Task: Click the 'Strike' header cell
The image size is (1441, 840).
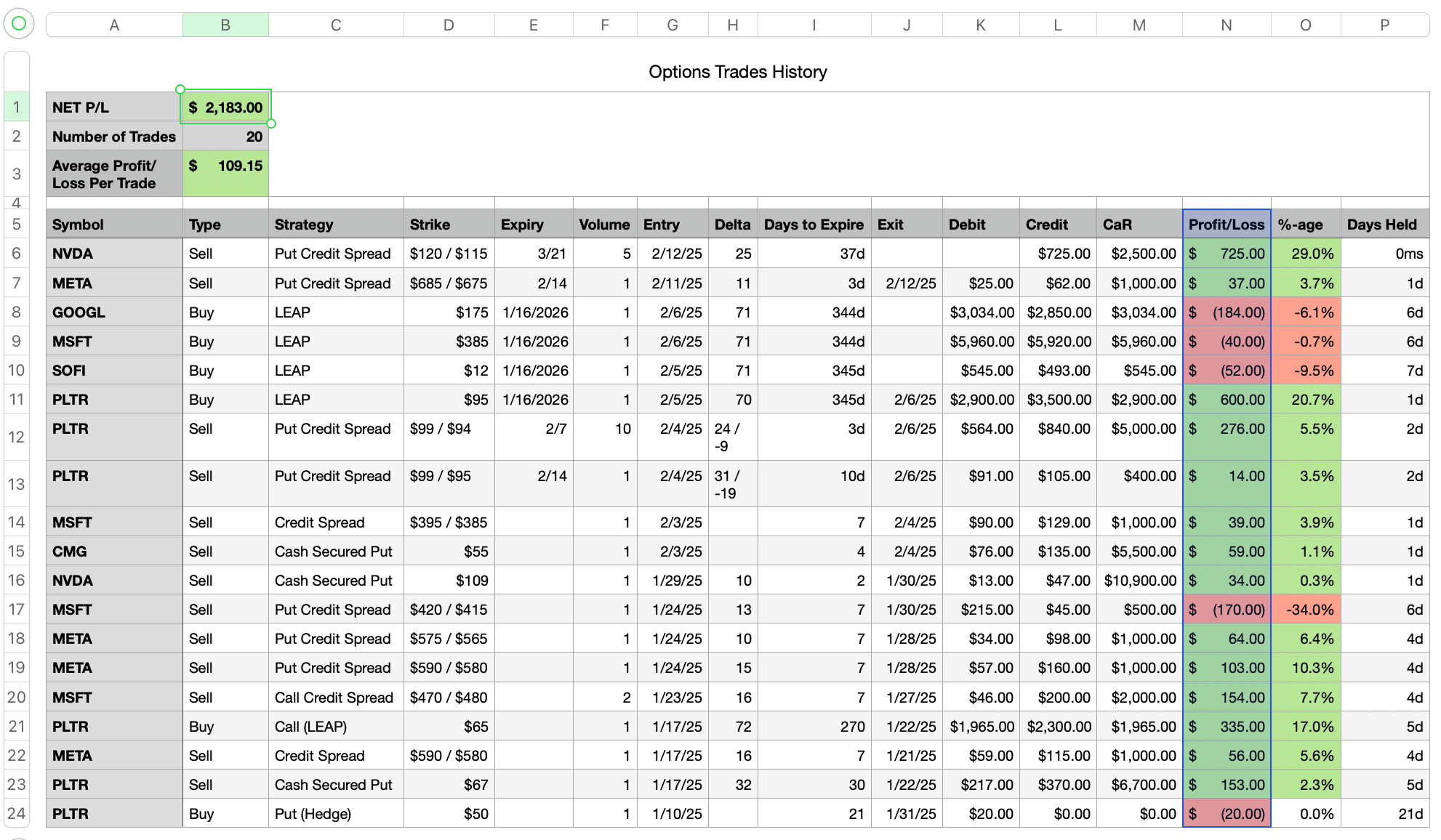Action: point(449,225)
